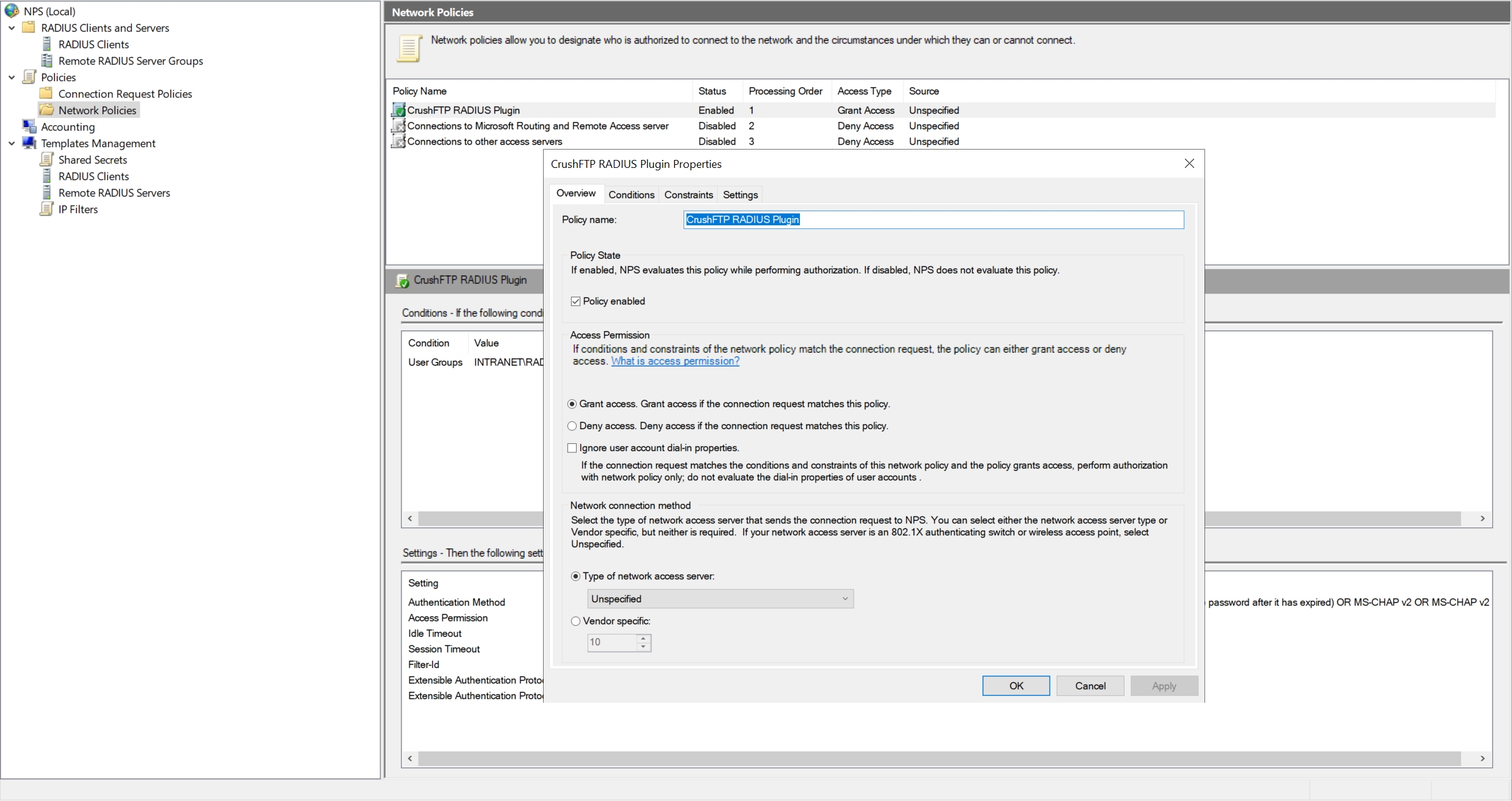Click the Apply button
The width and height of the screenshot is (1512, 801).
click(x=1164, y=686)
